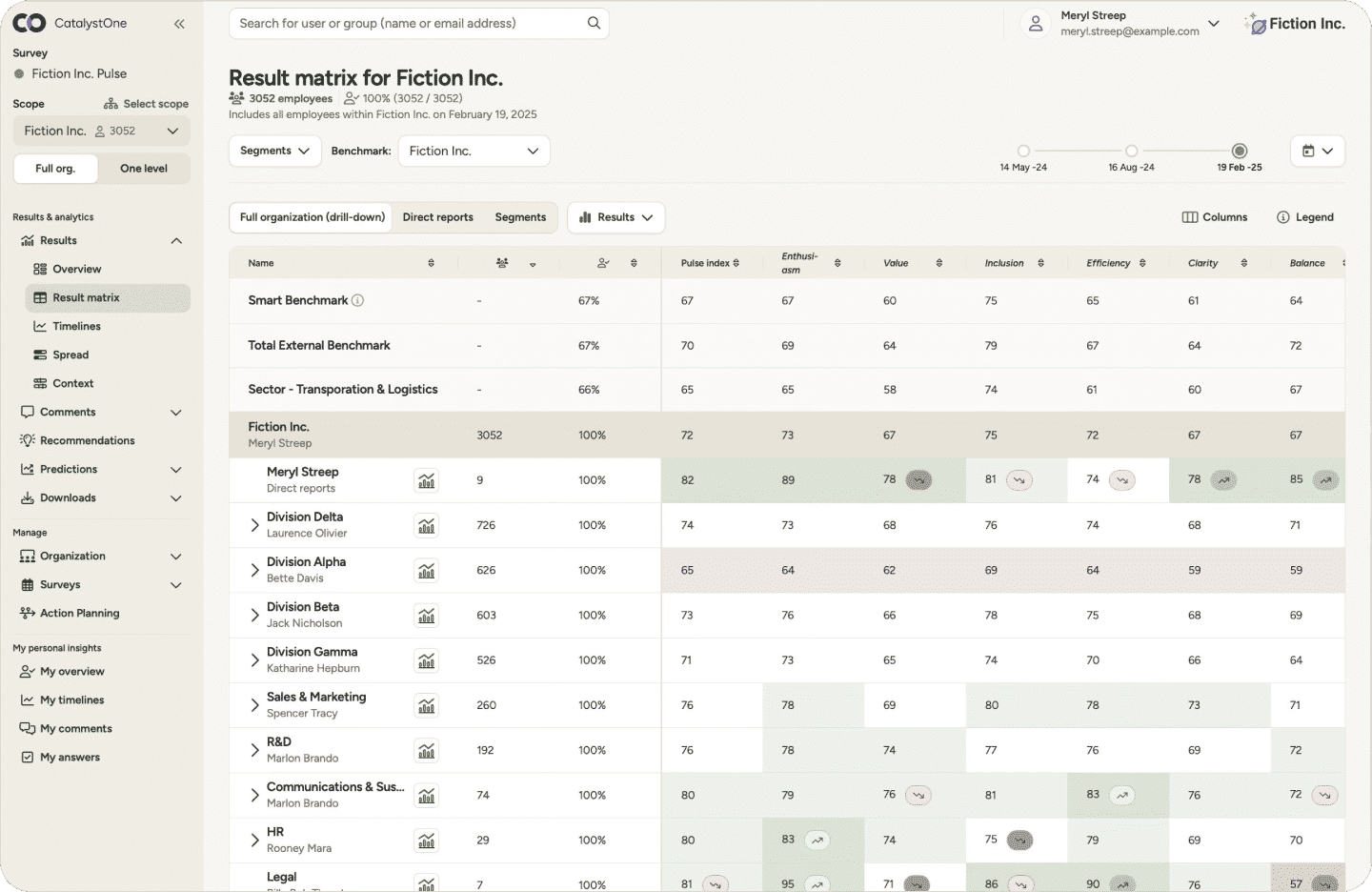The height and width of the screenshot is (892, 1372).
Task: Open the calendar date picker button
Action: tap(1317, 151)
